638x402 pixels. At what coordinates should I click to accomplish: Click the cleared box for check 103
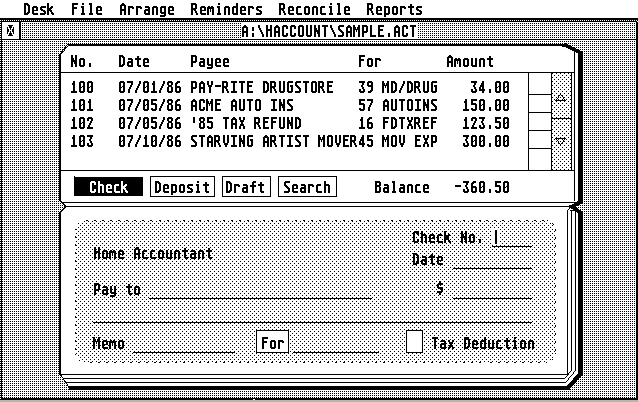(540, 140)
